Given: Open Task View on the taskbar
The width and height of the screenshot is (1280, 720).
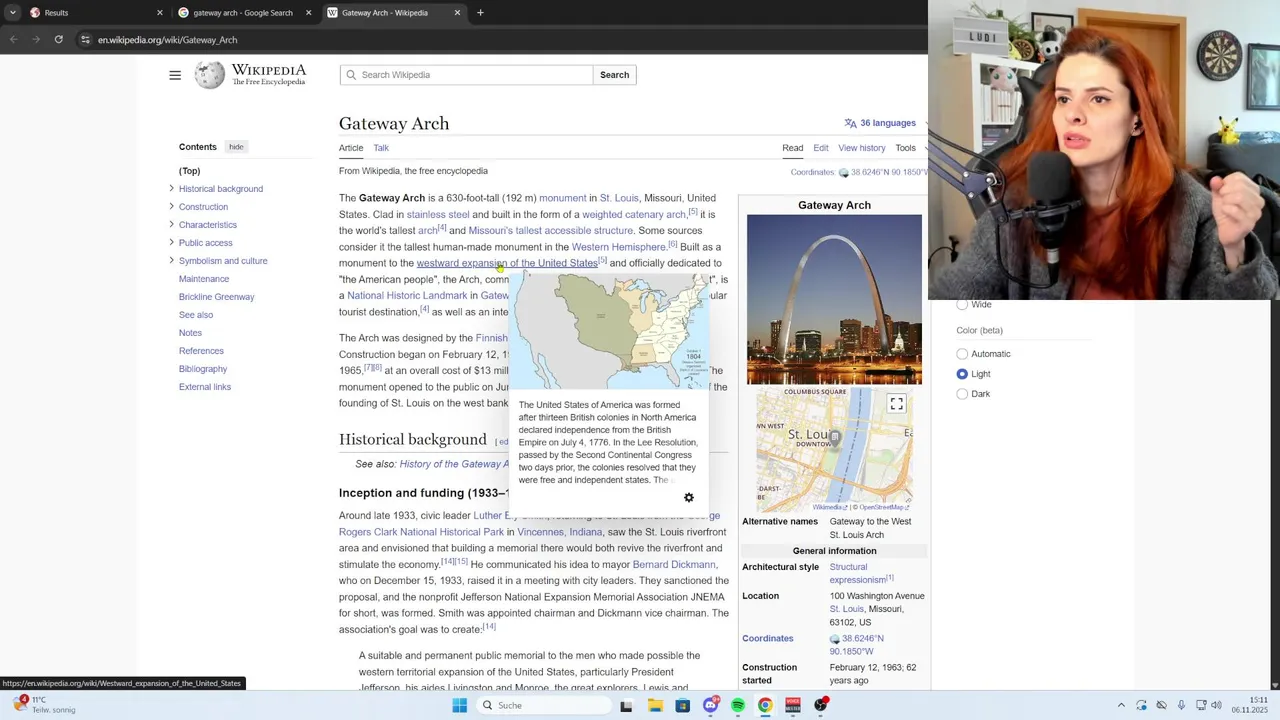Looking at the screenshot, I should pos(626,705).
